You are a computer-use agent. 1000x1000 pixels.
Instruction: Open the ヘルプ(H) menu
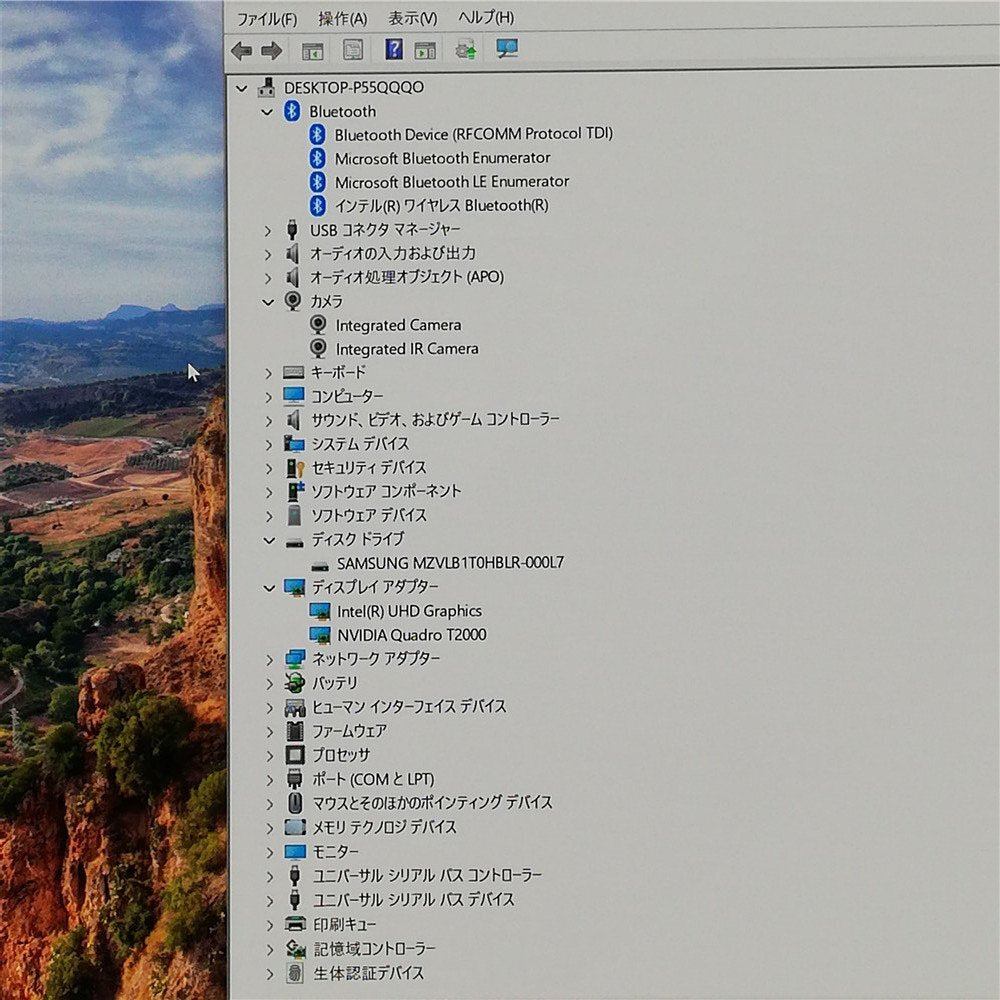pyautogui.click(x=486, y=18)
